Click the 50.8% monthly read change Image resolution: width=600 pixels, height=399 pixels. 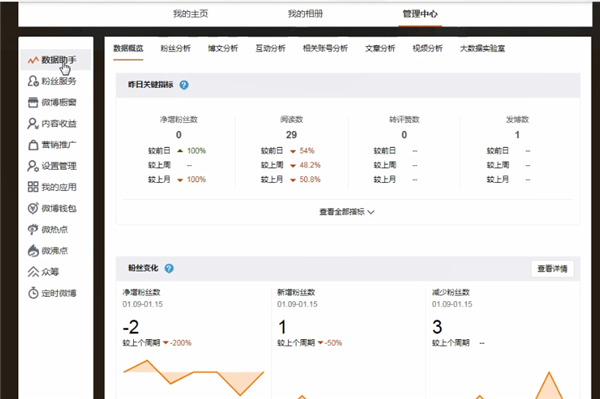tap(310, 179)
